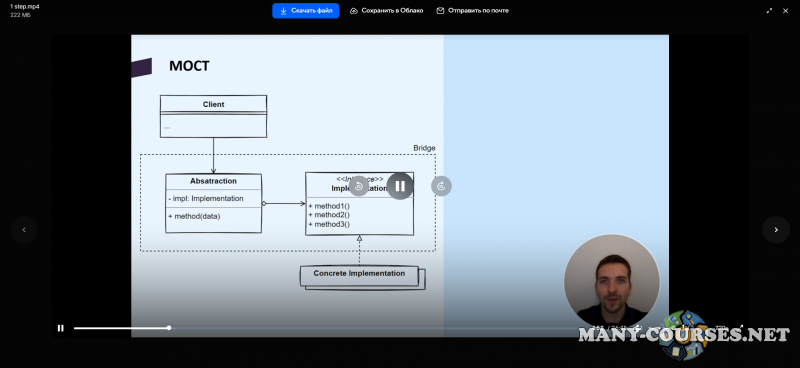Viewport: 800px width, 368px height.
Task: Close the video viewer
Action: pos(785,11)
